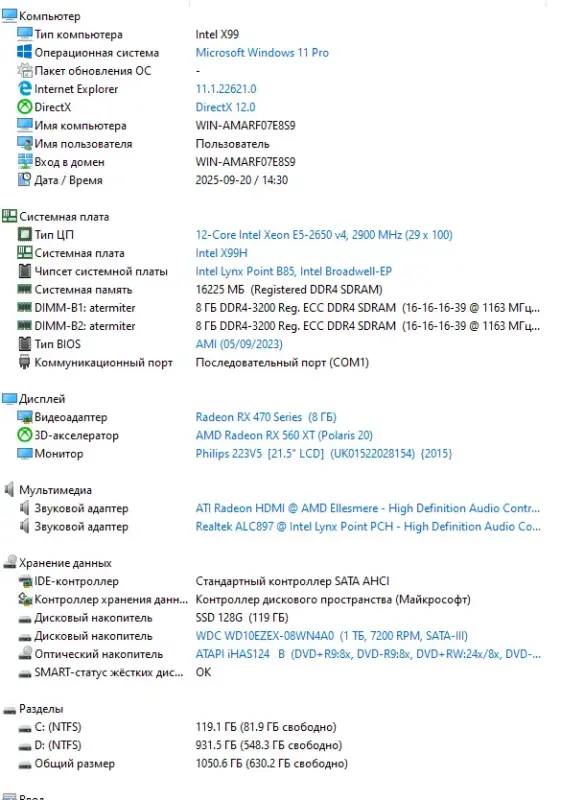Screen dimensions: 584x800
Task: Click the speaker icon beside Мультимедиа
Action: (x=9, y=490)
